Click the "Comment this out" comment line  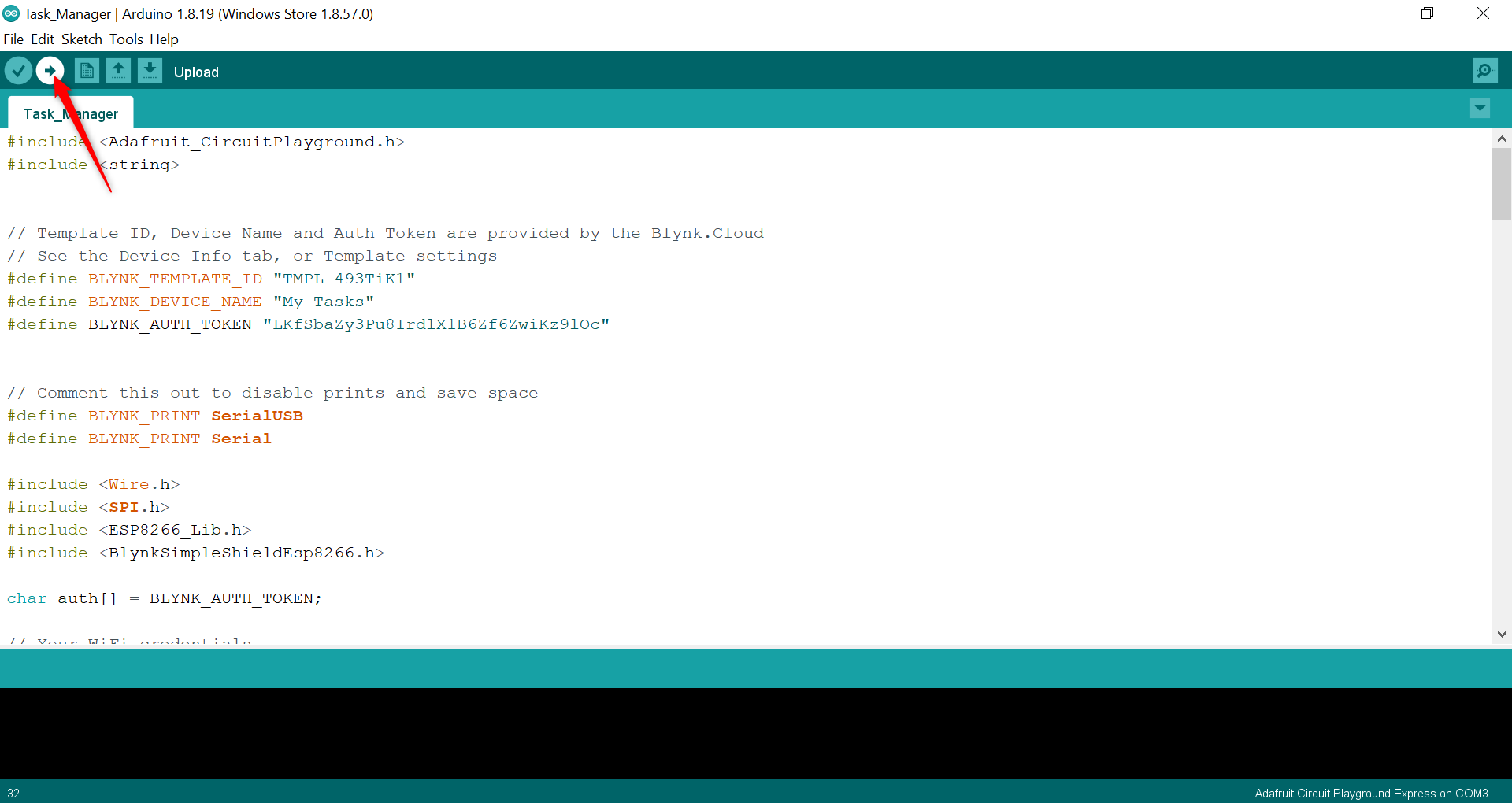pyautogui.click(x=272, y=393)
